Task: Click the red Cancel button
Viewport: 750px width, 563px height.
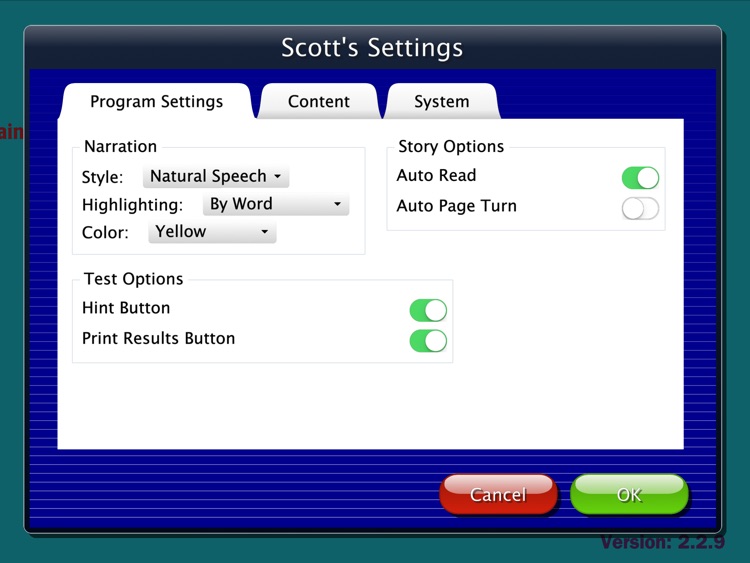Action: [x=498, y=495]
